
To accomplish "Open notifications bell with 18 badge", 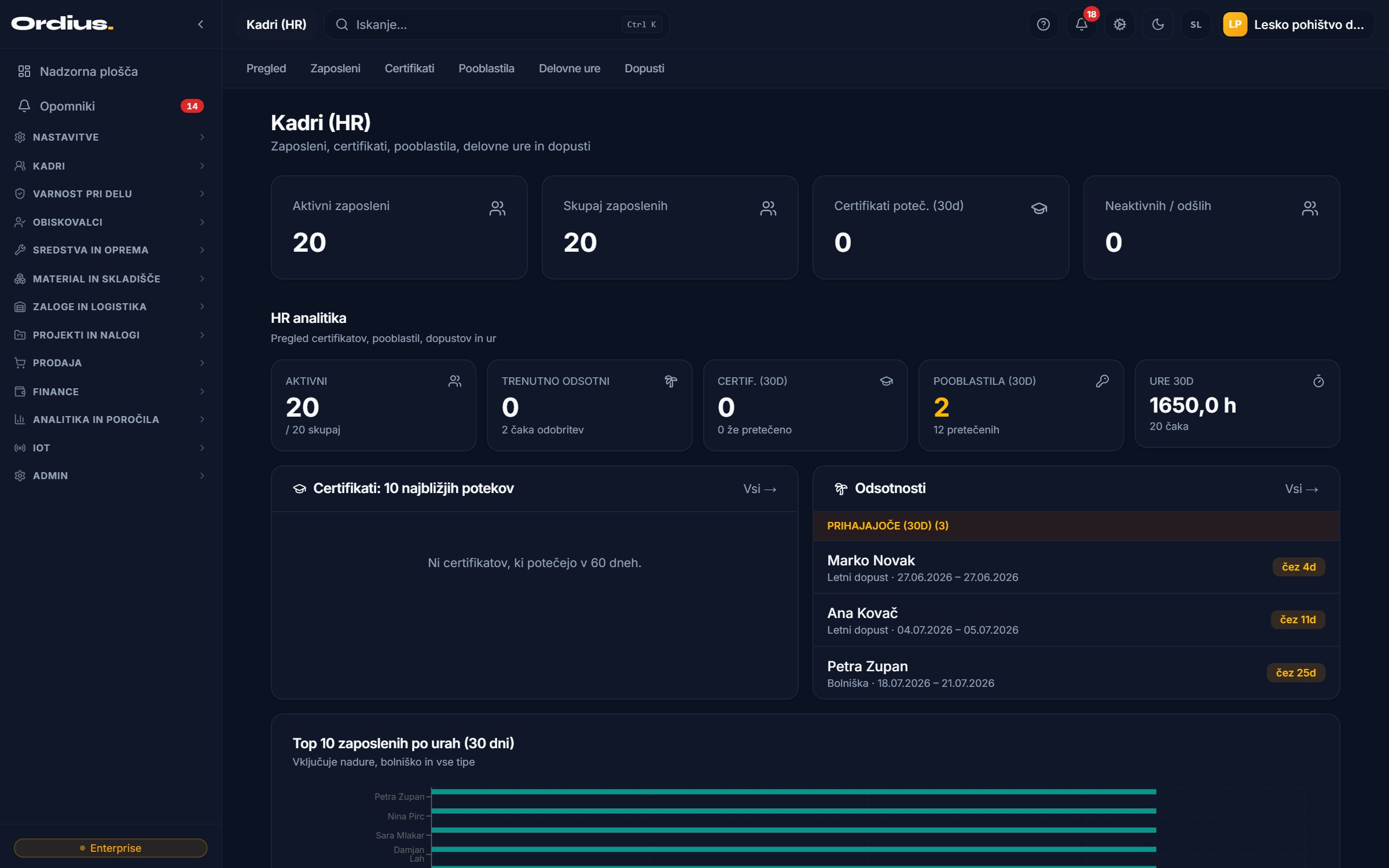I will [1081, 24].
